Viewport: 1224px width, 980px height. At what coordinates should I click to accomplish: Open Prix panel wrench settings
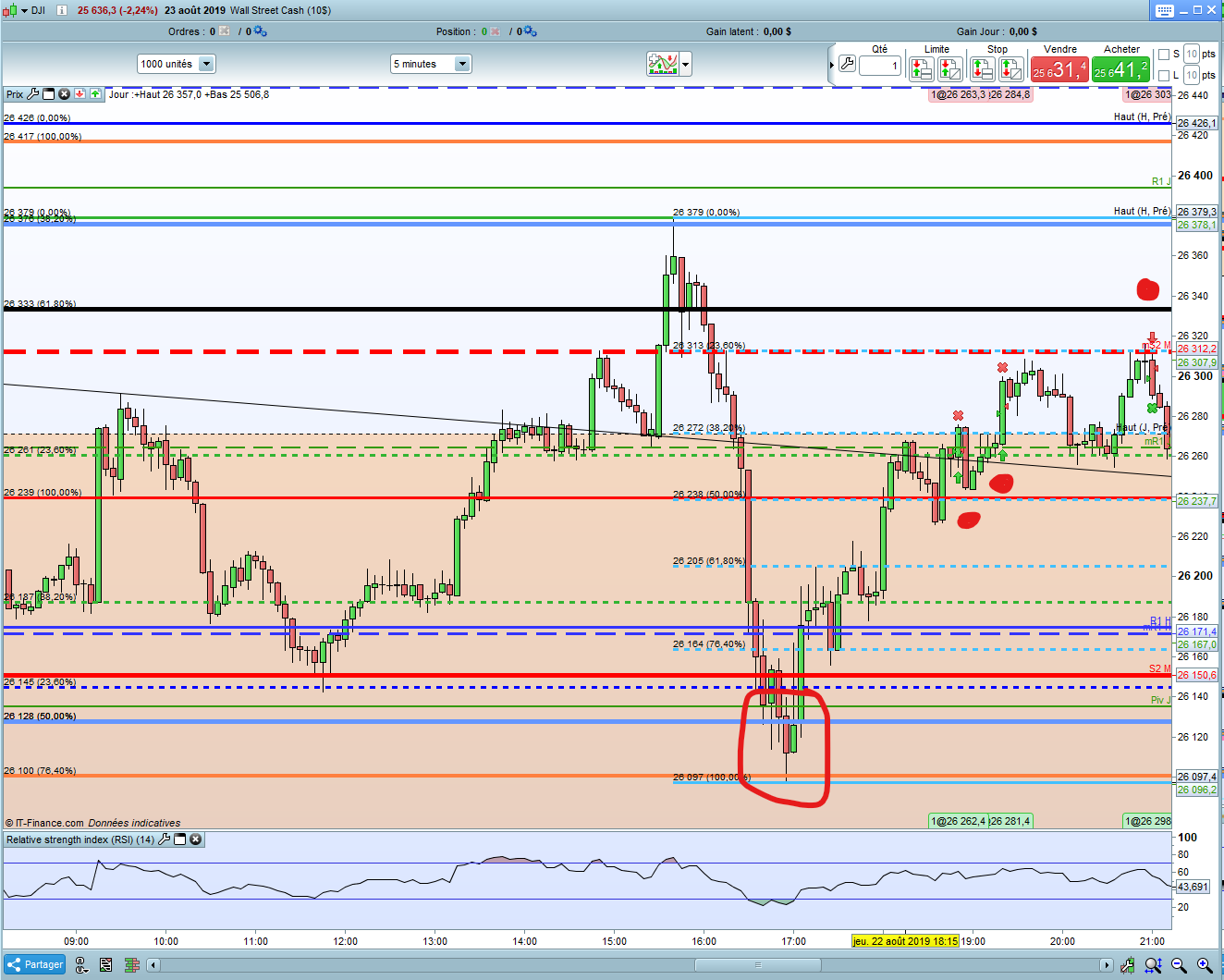pyautogui.click(x=33, y=94)
